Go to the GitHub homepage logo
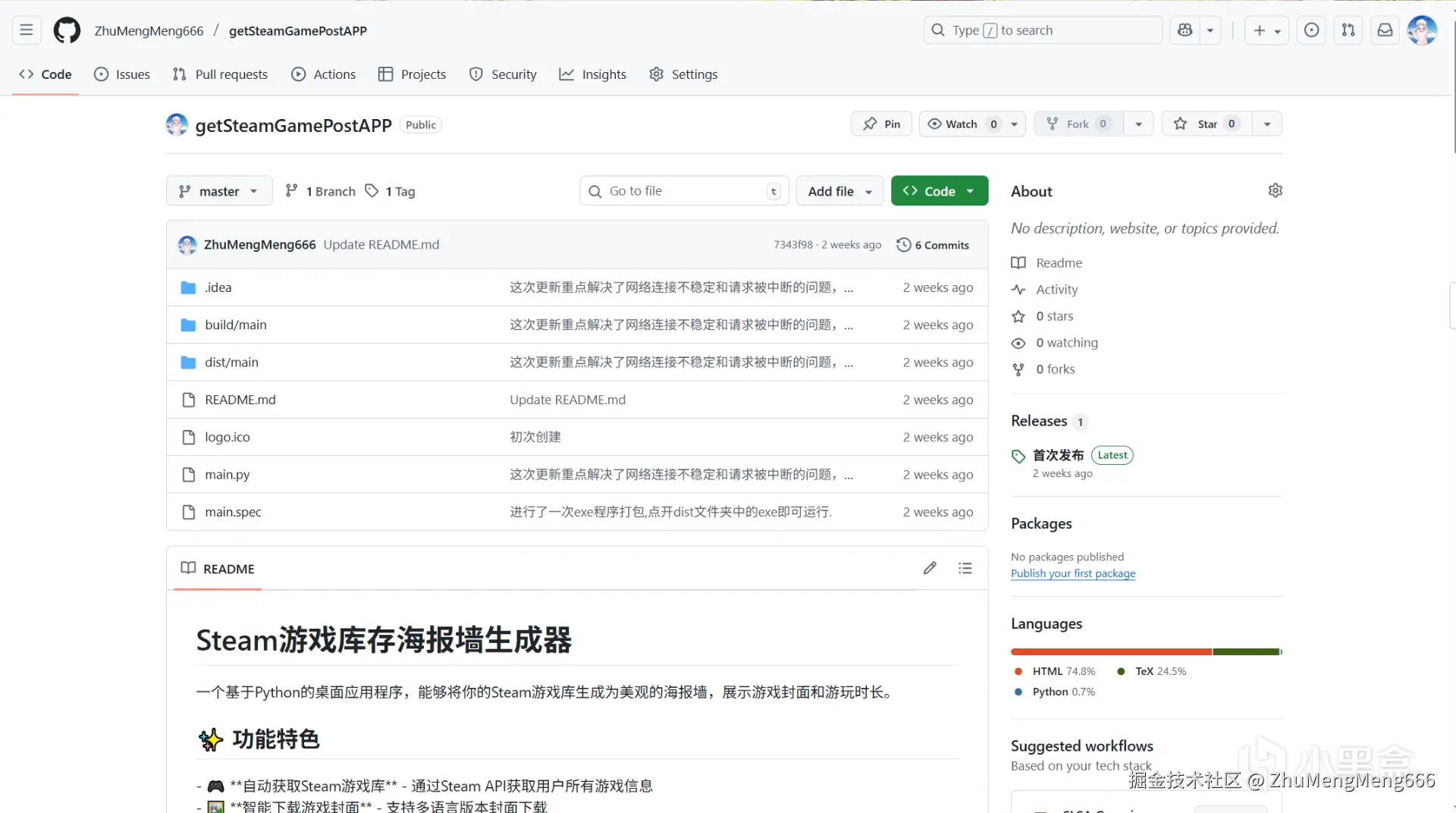Viewport: 1456px width, 813px height. pos(67,30)
